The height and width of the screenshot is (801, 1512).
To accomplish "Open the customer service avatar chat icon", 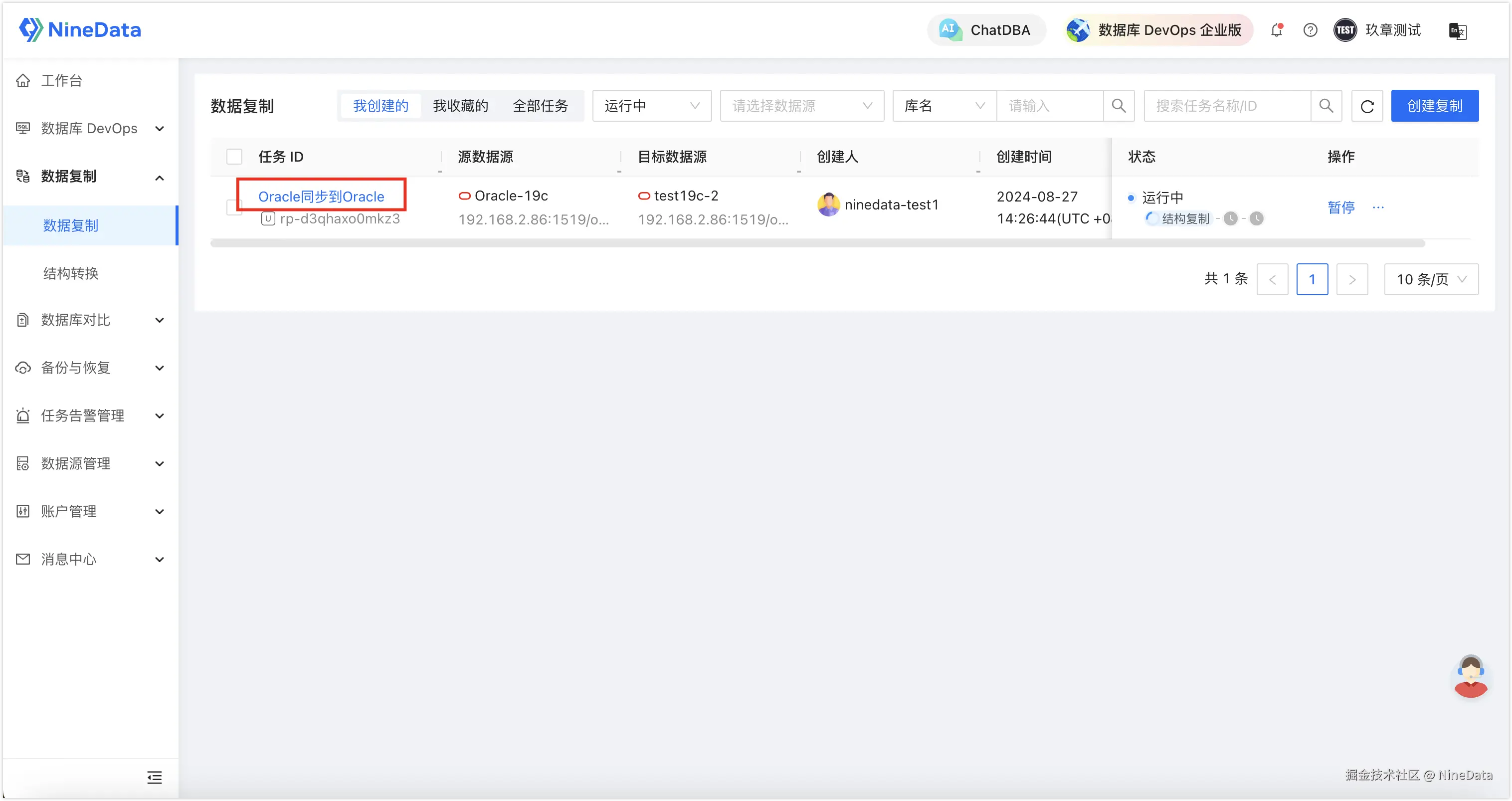I will (1470, 676).
